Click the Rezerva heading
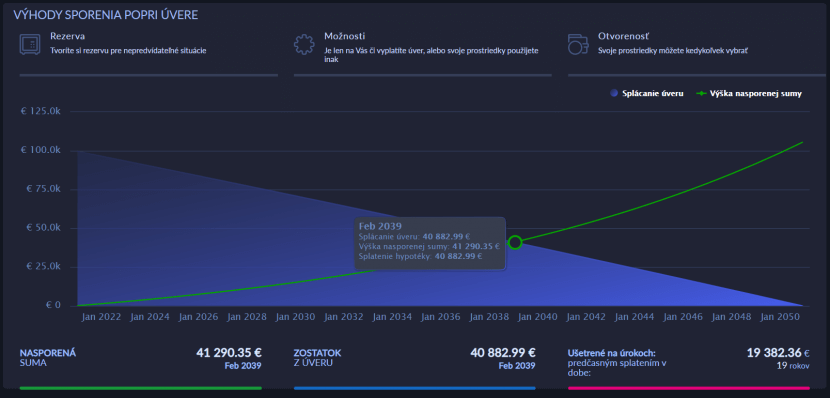 (68, 37)
